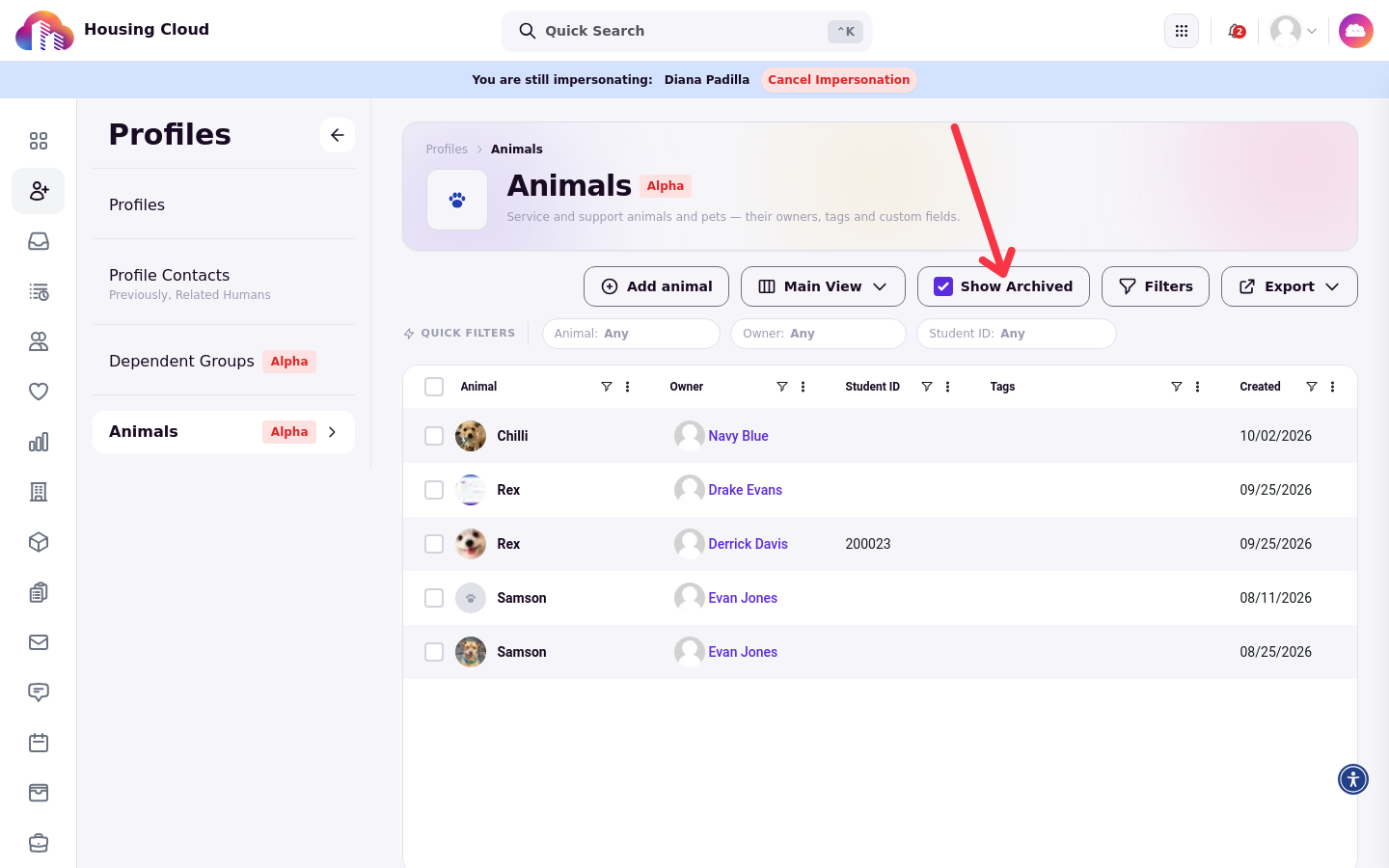
Task: Open the bar chart reports icon
Action: pyautogui.click(x=39, y=442)
